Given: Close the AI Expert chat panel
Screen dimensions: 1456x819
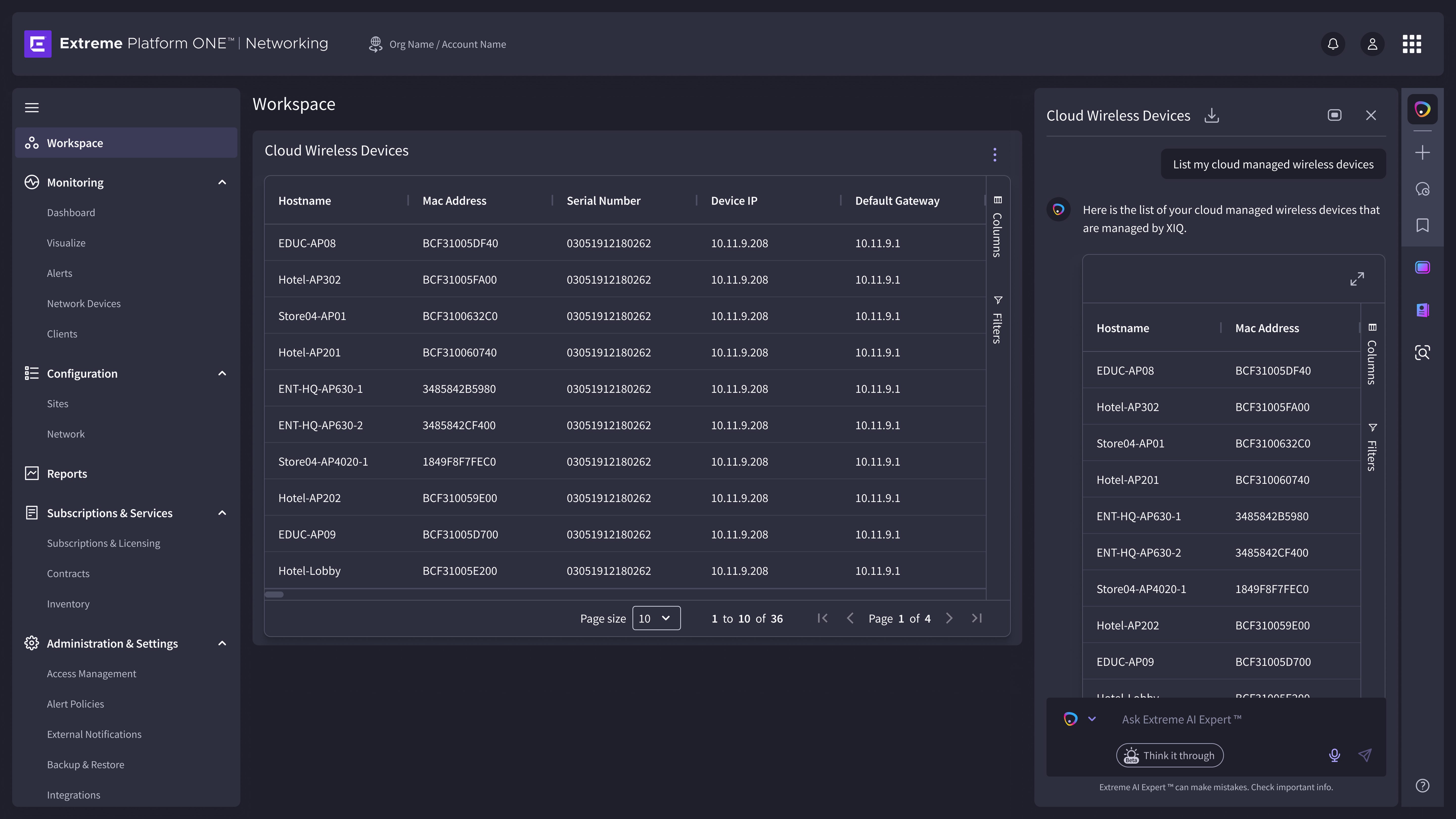Looking at the screenshot, I should [x=1371, y=115].
